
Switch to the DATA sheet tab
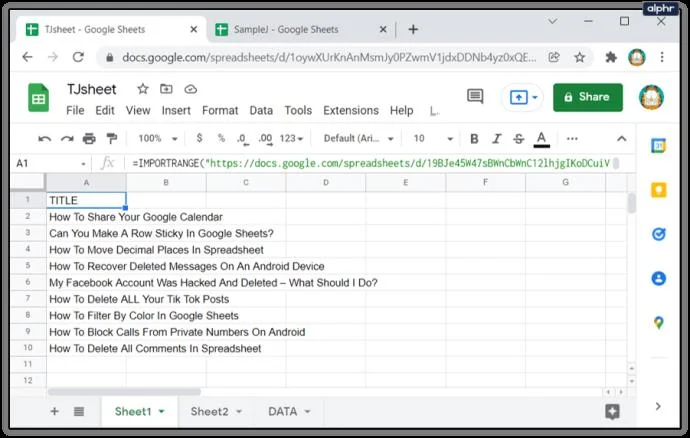[x=283, y=412]
